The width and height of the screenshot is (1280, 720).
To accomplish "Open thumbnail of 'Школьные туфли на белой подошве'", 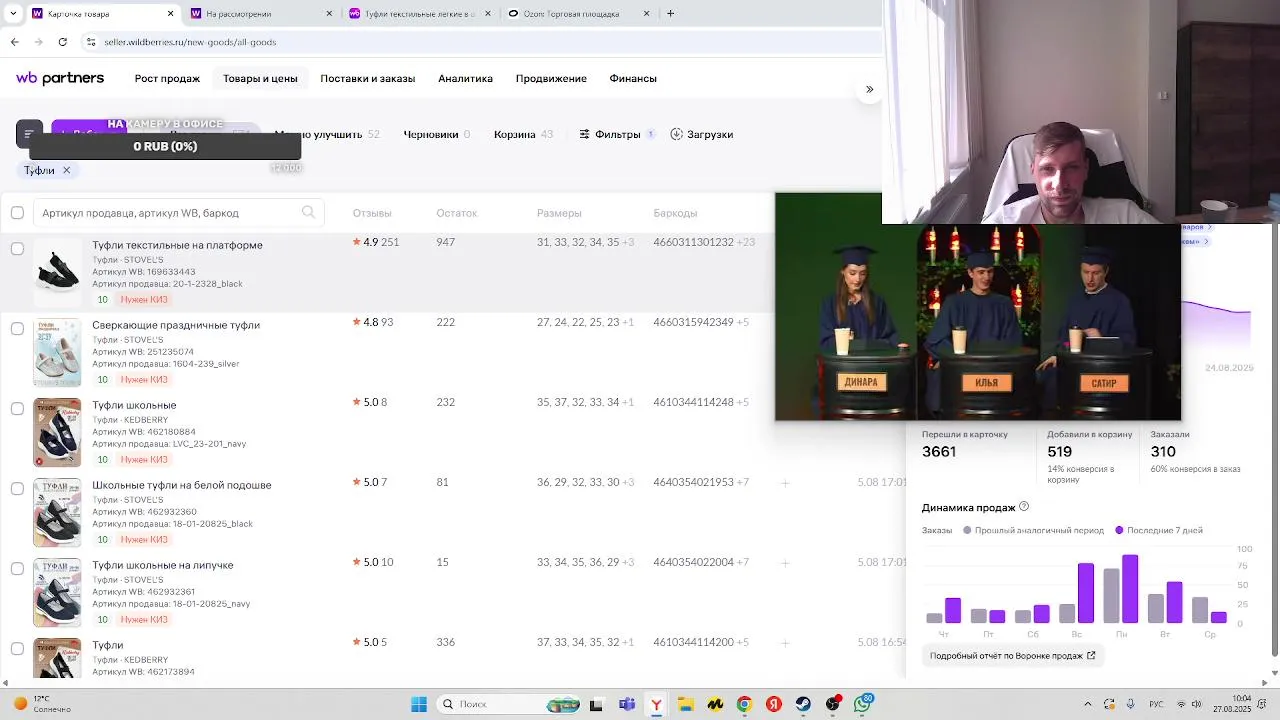I will pos(57,512).
